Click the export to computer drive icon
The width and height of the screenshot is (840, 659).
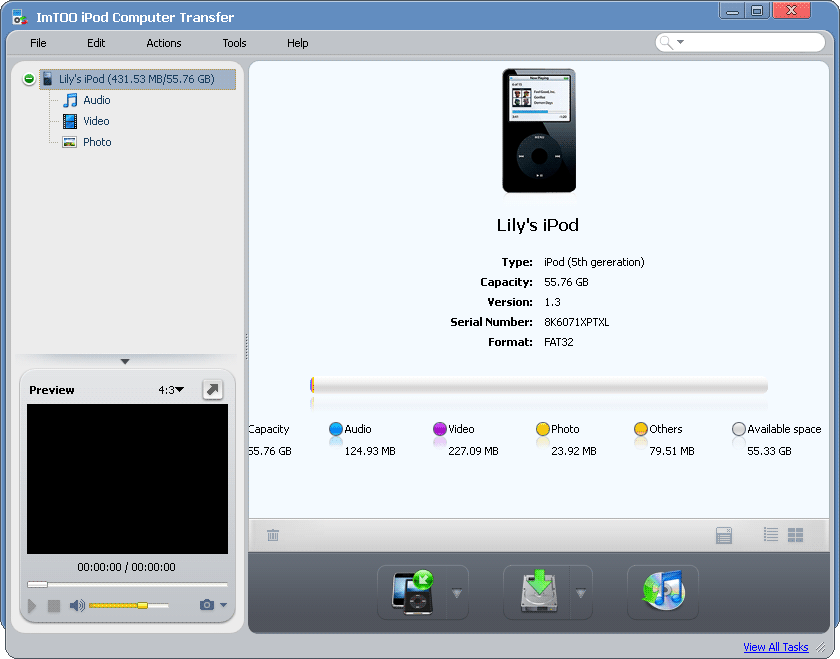pos(537,592)
